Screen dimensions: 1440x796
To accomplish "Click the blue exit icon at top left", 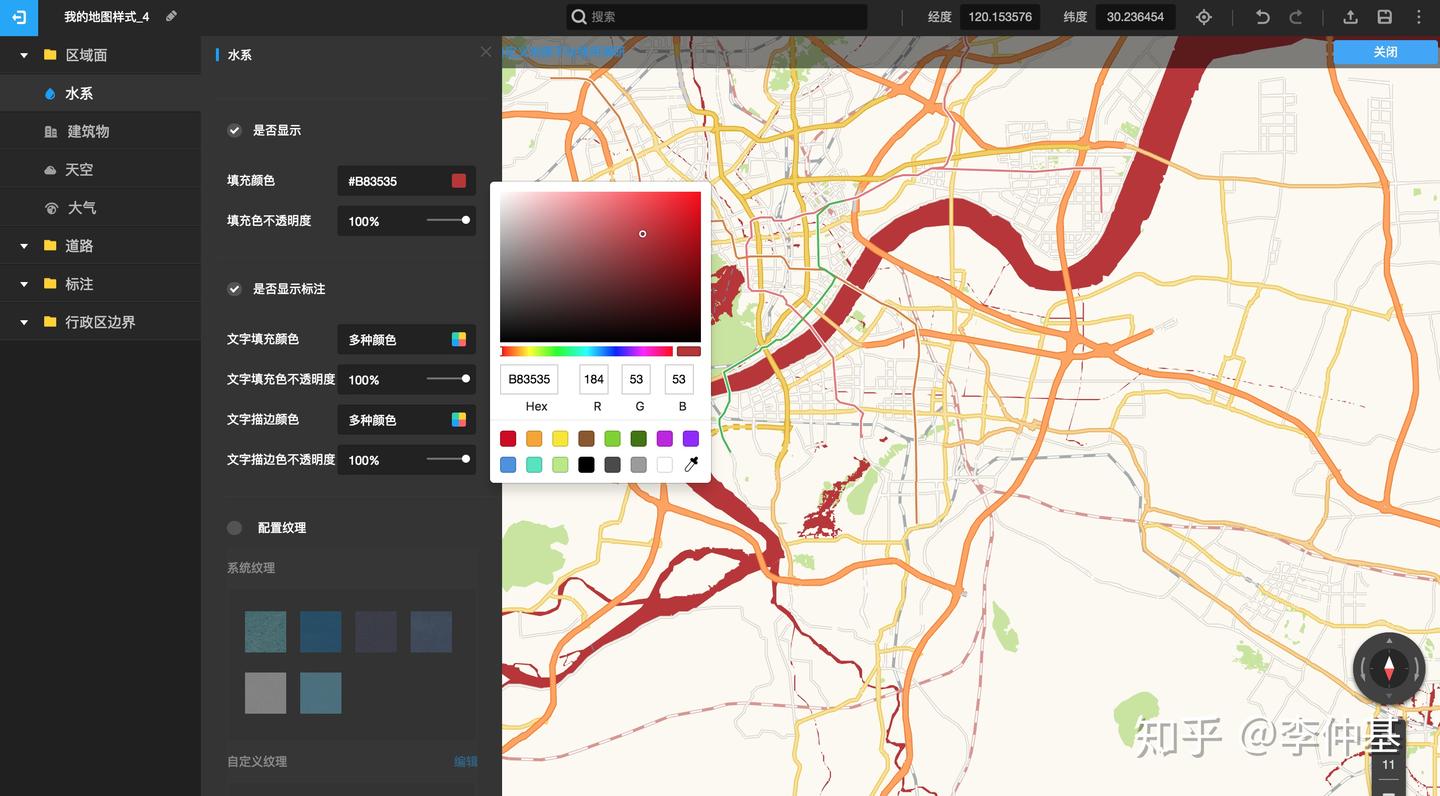I will [x=16, y=17].
